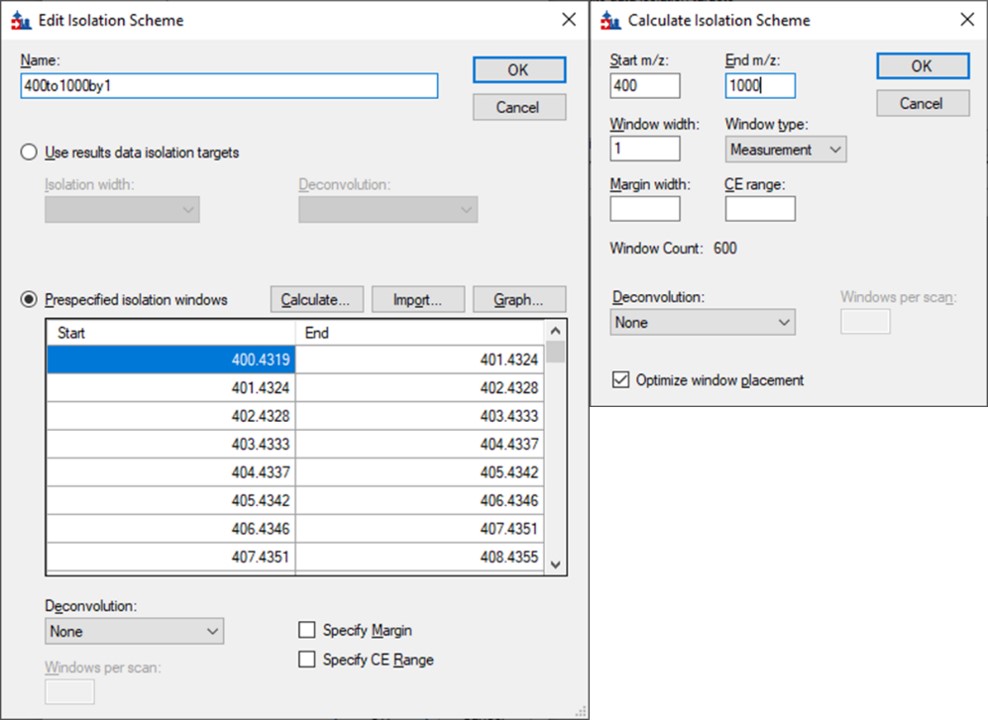Screen dimensions: 988x720
Task: Close the Edit Isolation Scheme dialog
Action: (568, 20)
